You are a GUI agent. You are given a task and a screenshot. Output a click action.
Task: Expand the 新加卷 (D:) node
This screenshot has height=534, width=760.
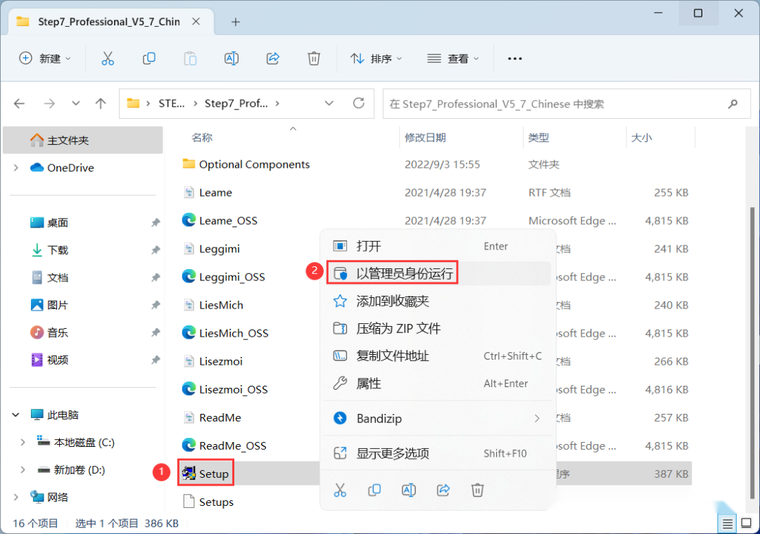(x=22, y=470)
